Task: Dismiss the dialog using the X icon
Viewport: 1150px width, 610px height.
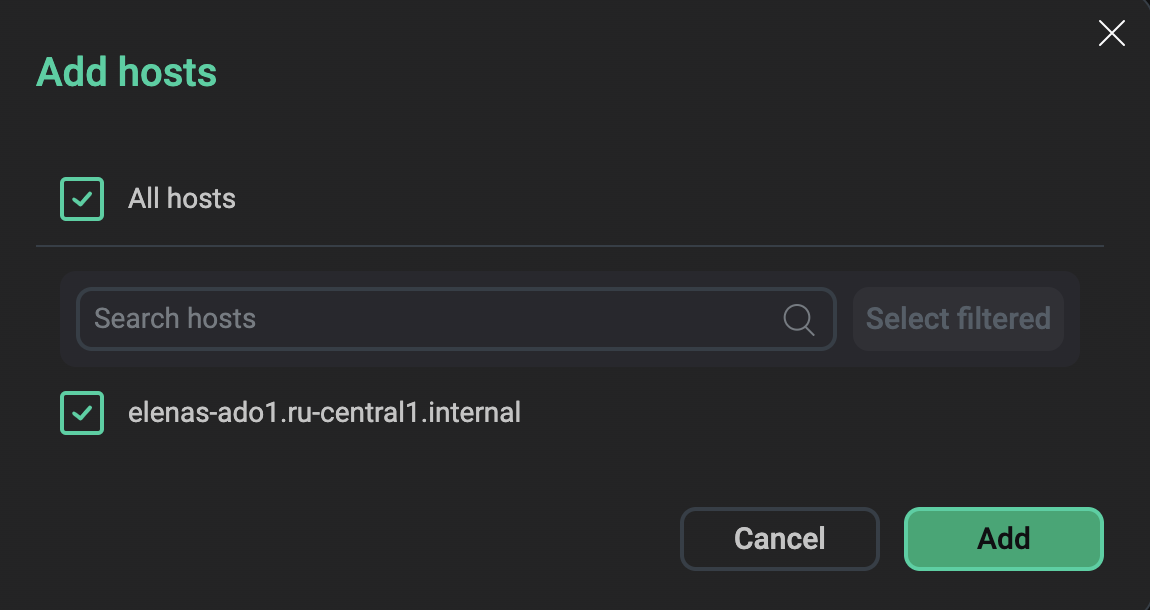Action: click(1112, 34)
